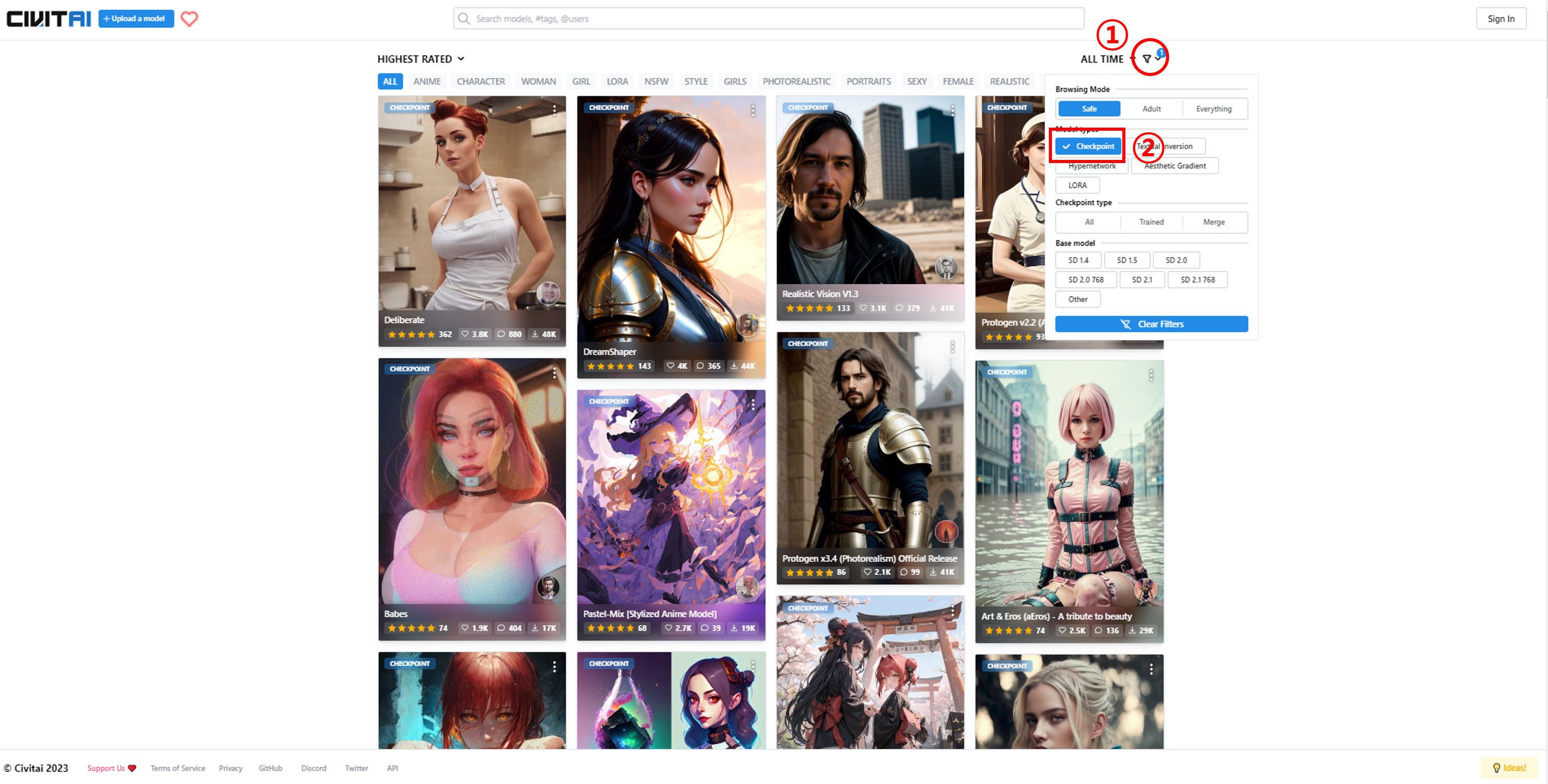Select the PHOTOREALISTIC tag tab
1548x784 pixels.
point(796,81)
